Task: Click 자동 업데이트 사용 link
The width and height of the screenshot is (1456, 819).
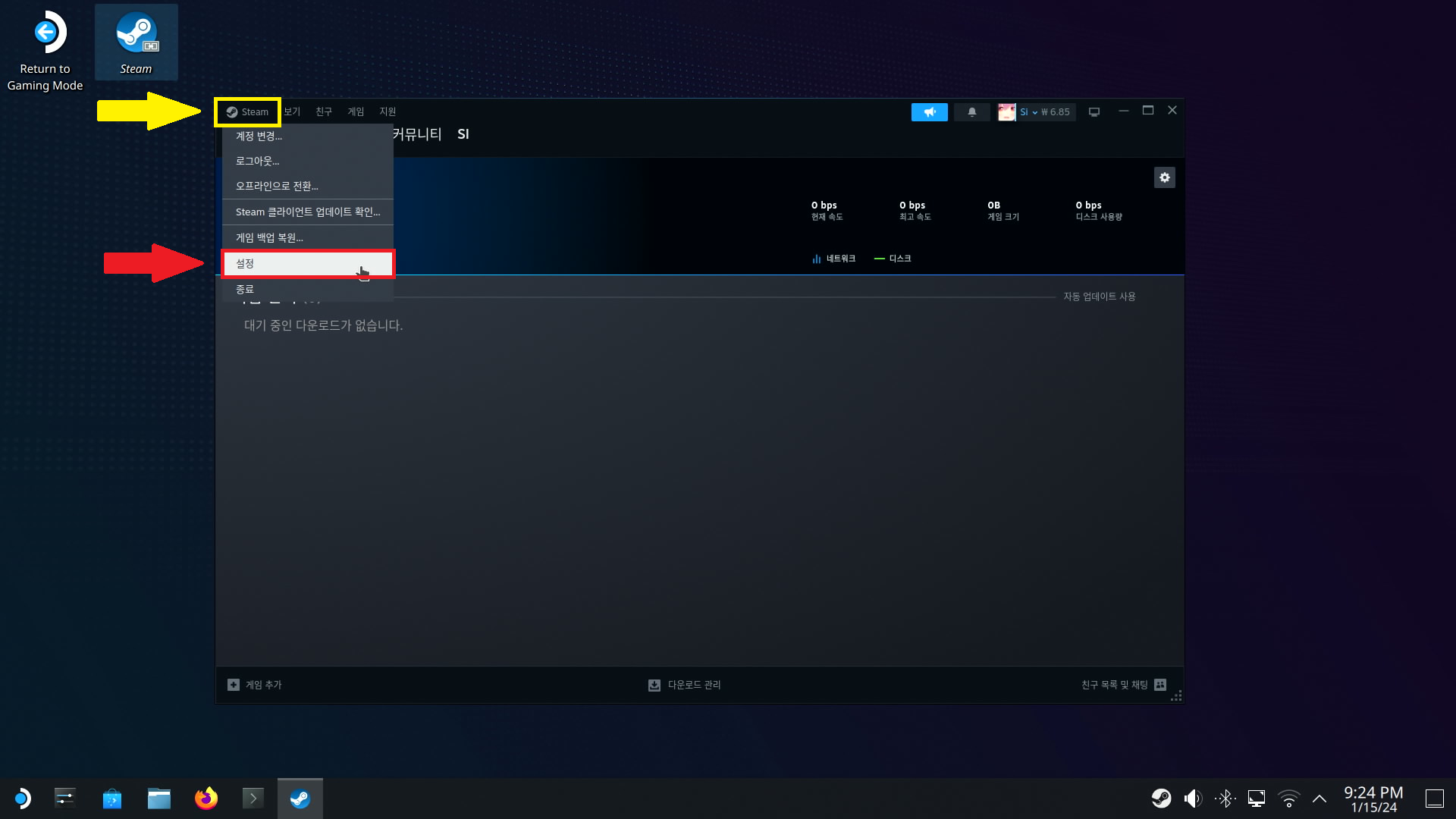Action: [1099, 297]
